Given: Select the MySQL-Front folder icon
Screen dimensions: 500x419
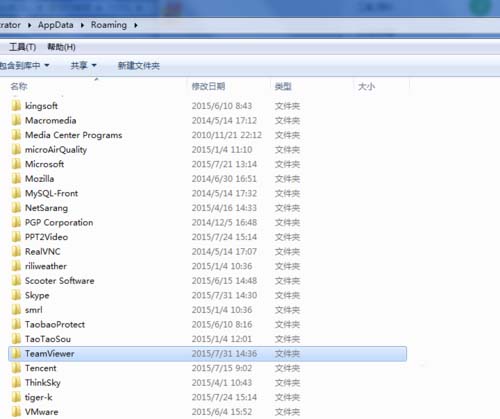Looking at the screenshot, I should pyautogui.click(x=16, y=193).
